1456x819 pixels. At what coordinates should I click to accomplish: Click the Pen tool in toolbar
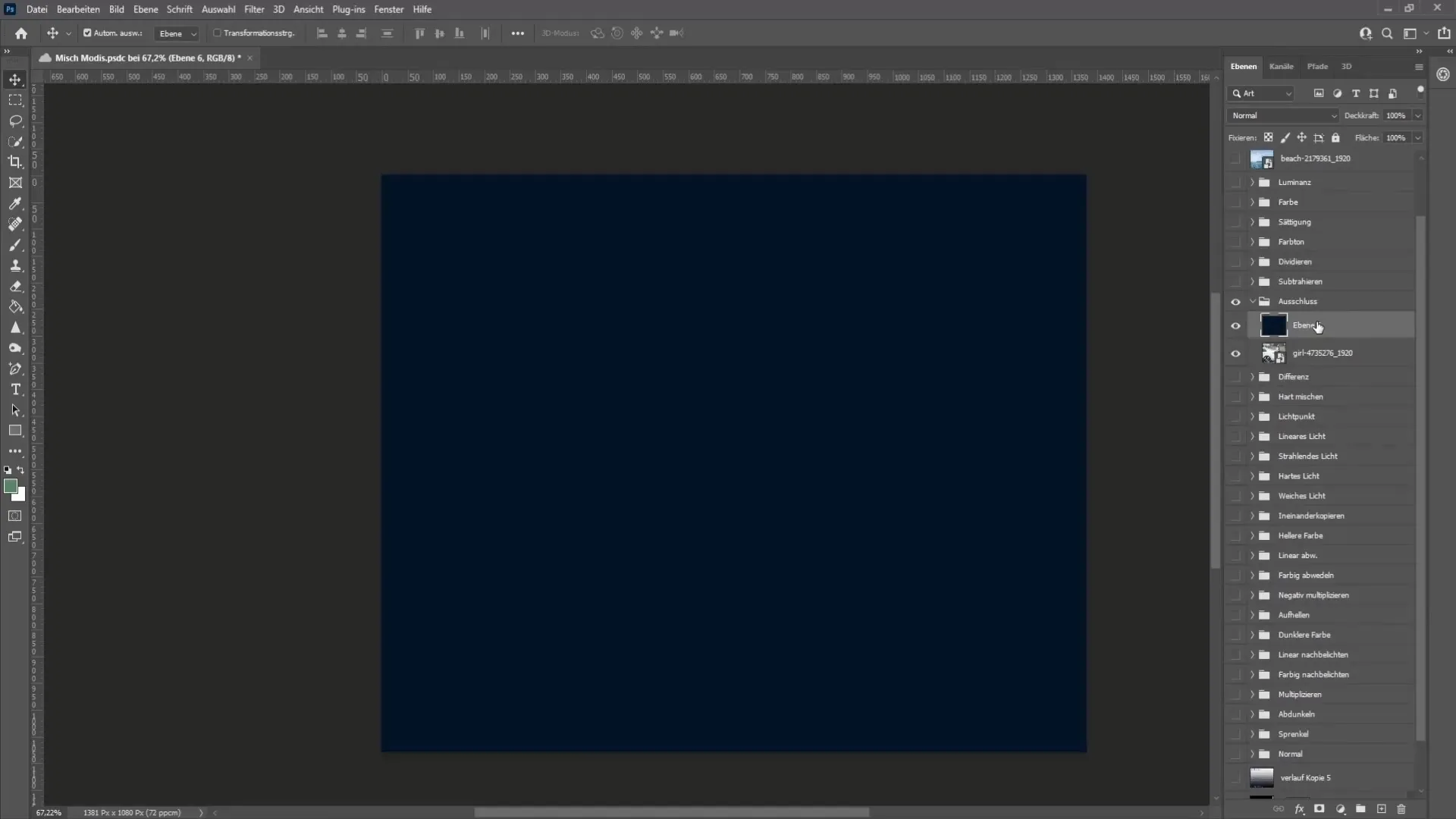[15, 369]
